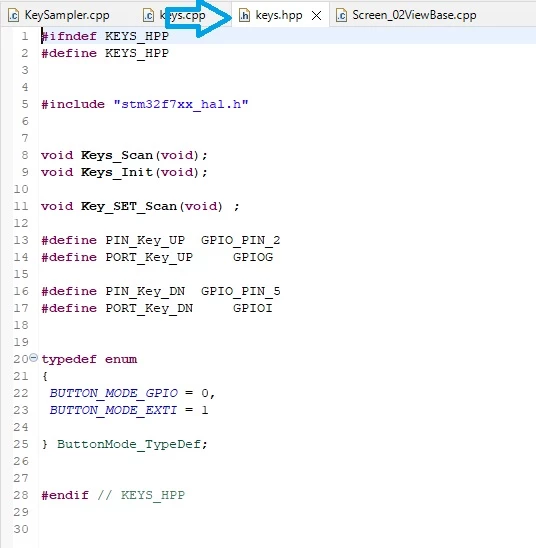This screenshot has width=536, height=548.
Task: Click line number 13 in gutter
Action: click(21, 240)
